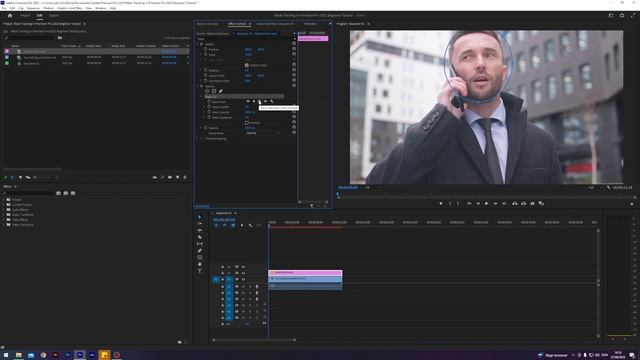Screen dimensions: 640x360
Task: Select the Slip tool
Action: tap(200, 244)
